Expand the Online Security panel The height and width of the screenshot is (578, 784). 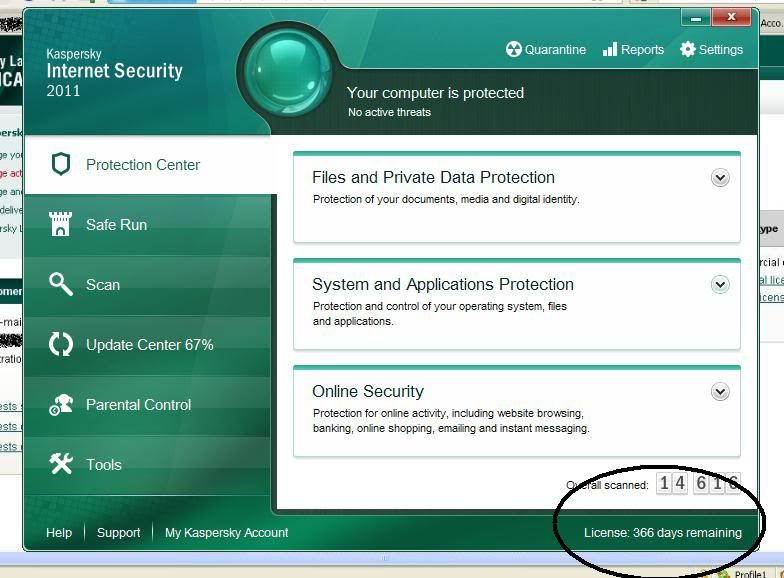(x=720, y=392)
